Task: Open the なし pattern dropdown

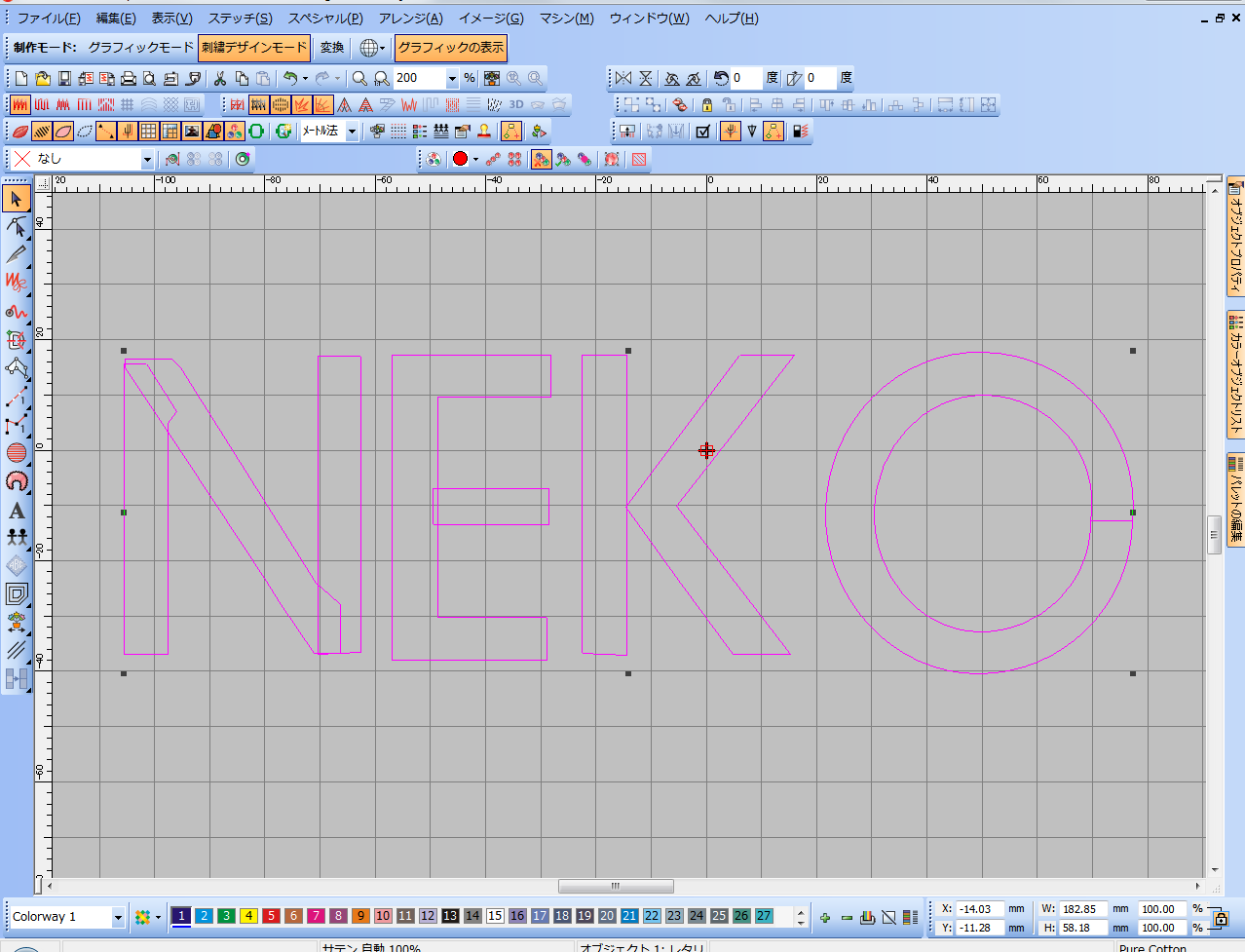Action: pyautogui.click(x=148, y=159)
